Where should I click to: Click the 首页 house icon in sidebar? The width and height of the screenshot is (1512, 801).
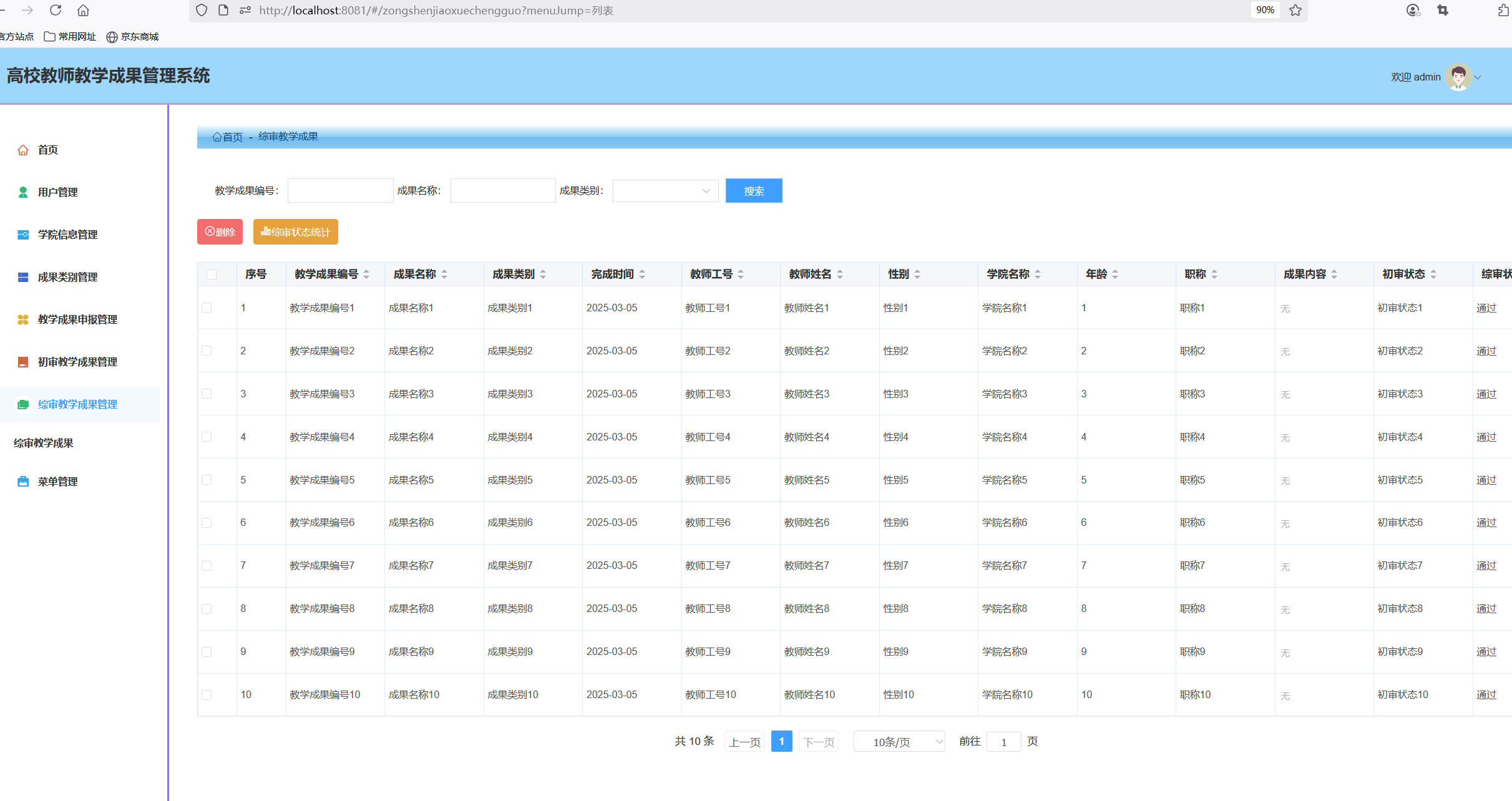click(23, 150)
